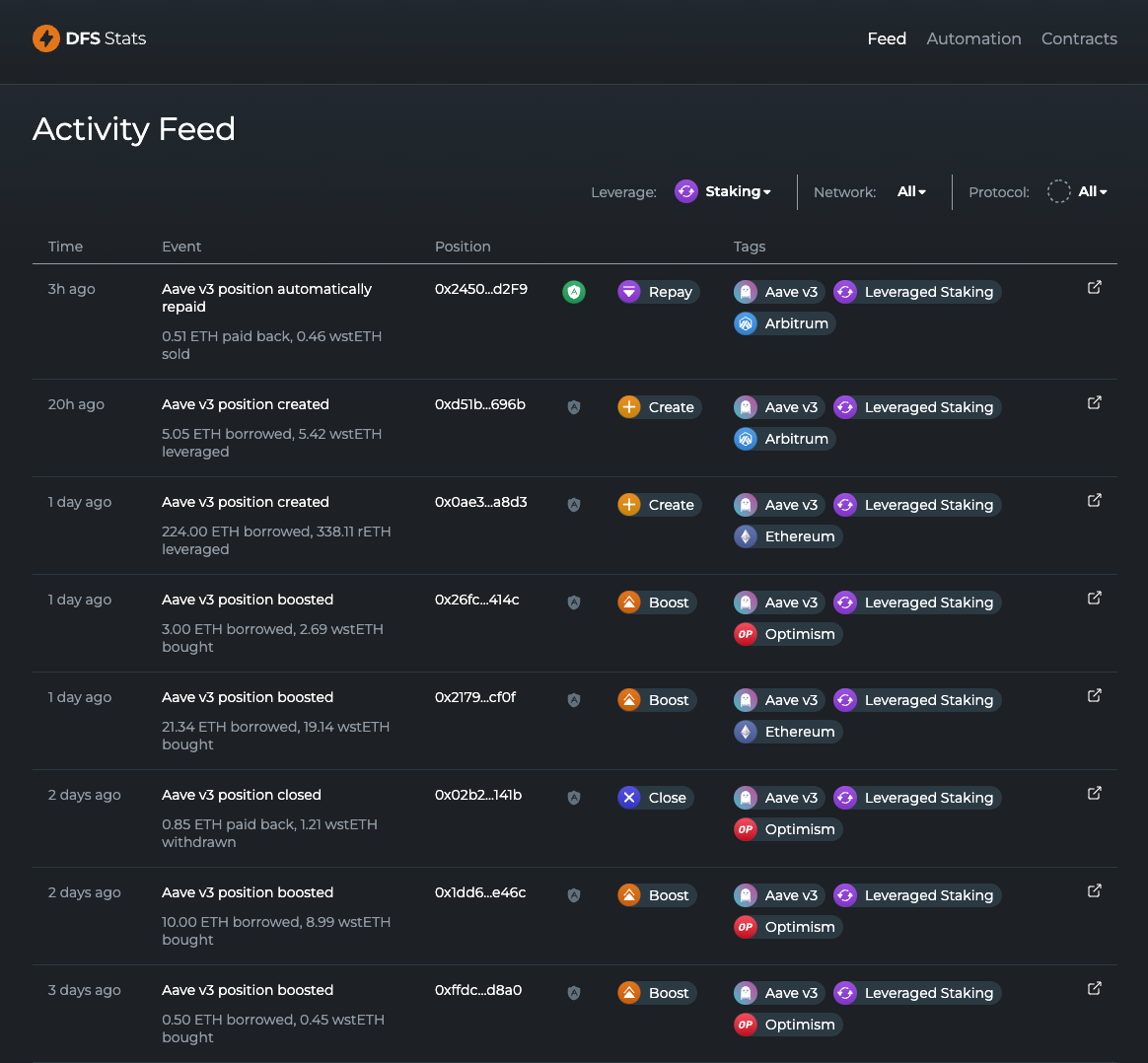The width and height of the screenshot is (1148, 1063).
Task: Click grey shield icon for 0x2179...cf0f
Action: click(x=574, y=700)
